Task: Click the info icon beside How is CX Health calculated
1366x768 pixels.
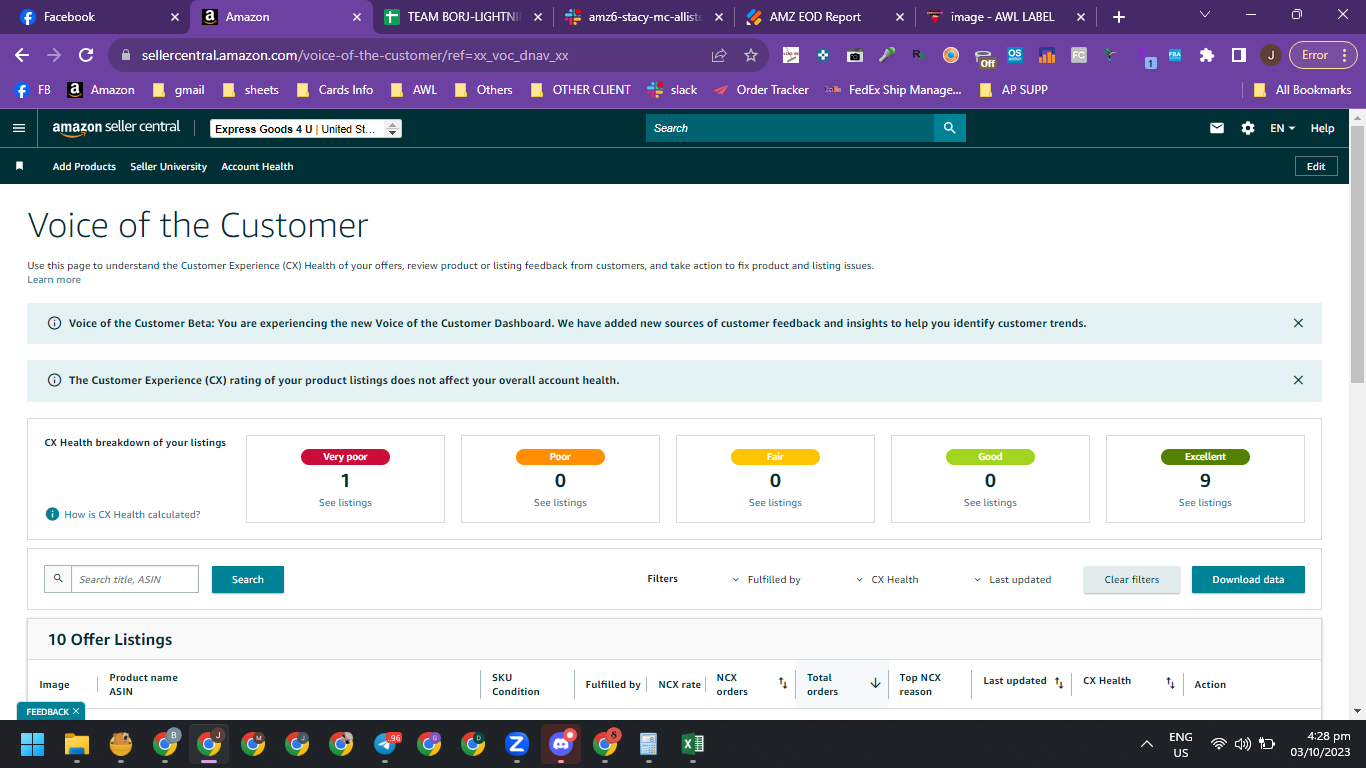Action: click(52, 514)
